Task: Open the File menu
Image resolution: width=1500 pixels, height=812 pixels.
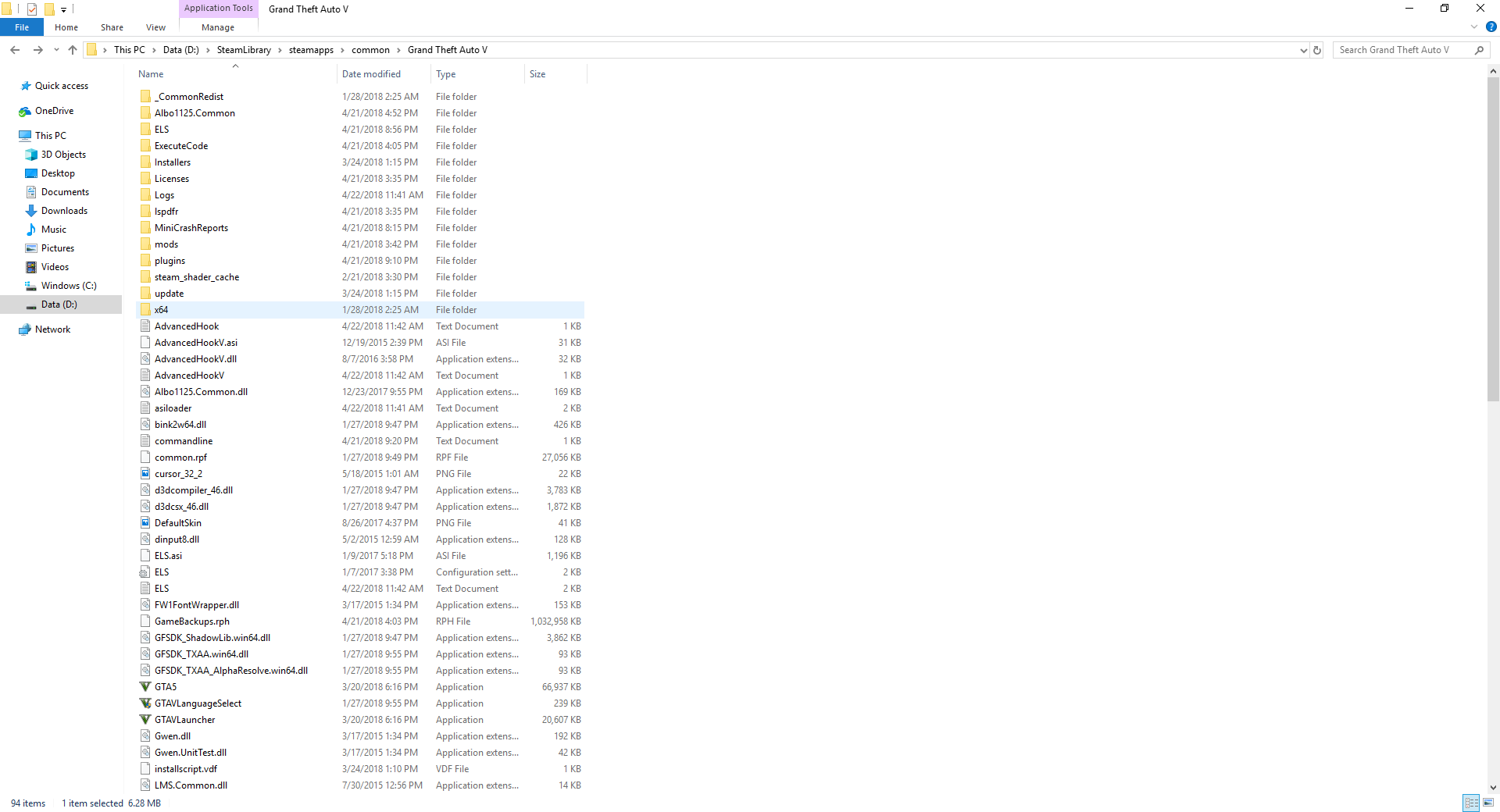Action: [x=22, y=27]
